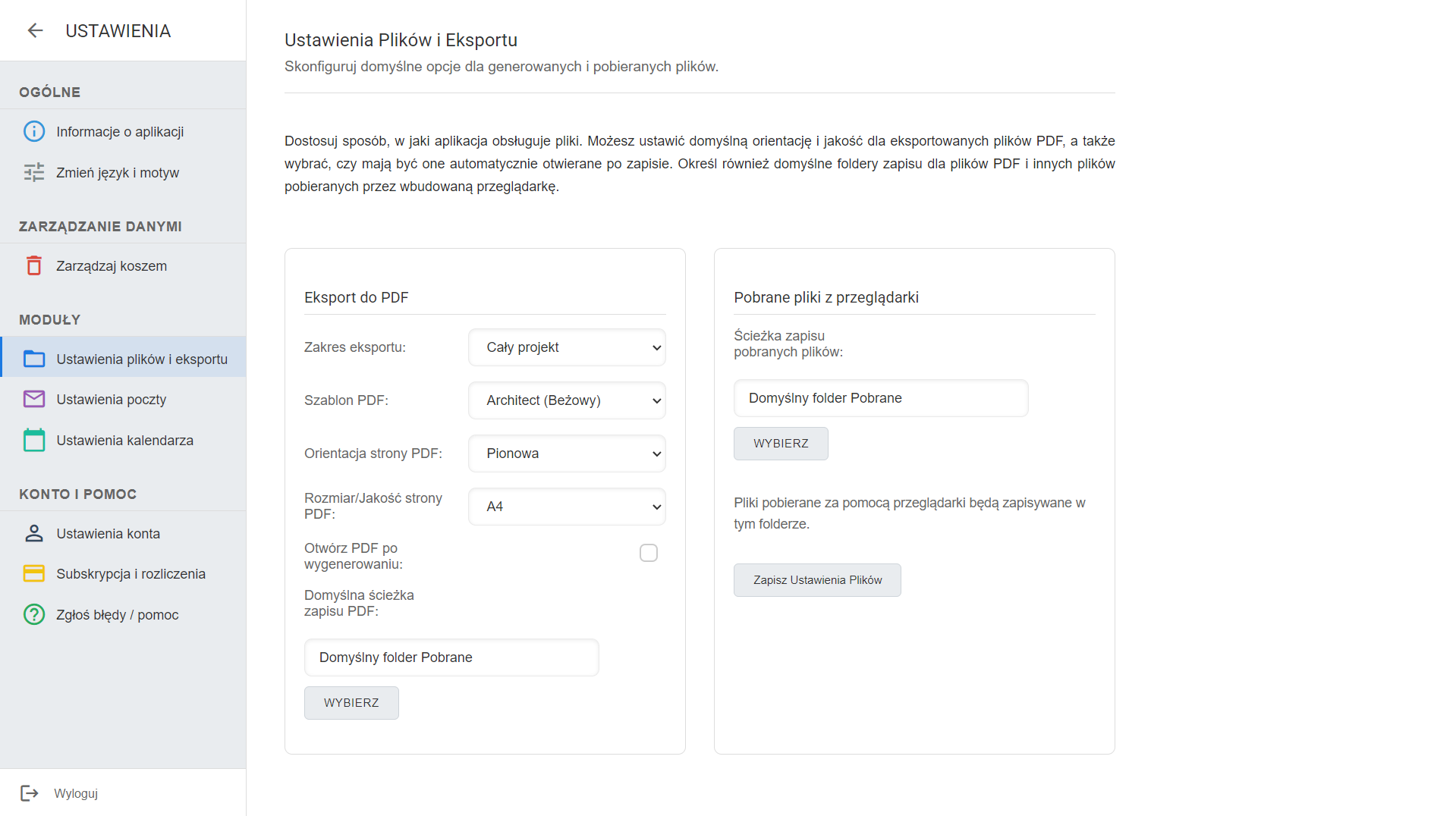Select Ustawienia plików i eksportu menu item
Screen dimensions: 1456x816
(141, 359)
